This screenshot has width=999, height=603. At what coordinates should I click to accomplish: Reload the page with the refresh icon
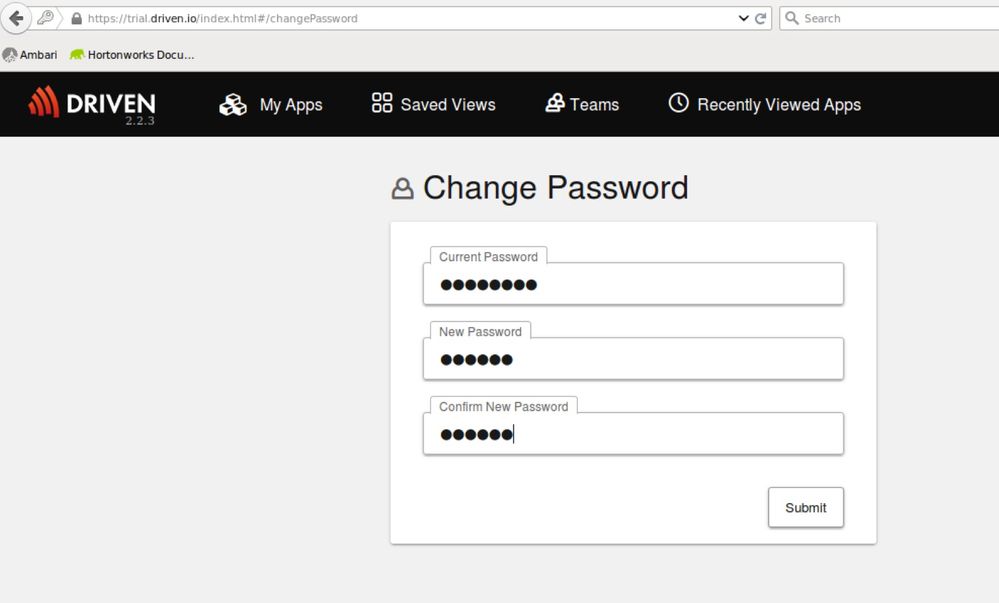coord(761,18)
